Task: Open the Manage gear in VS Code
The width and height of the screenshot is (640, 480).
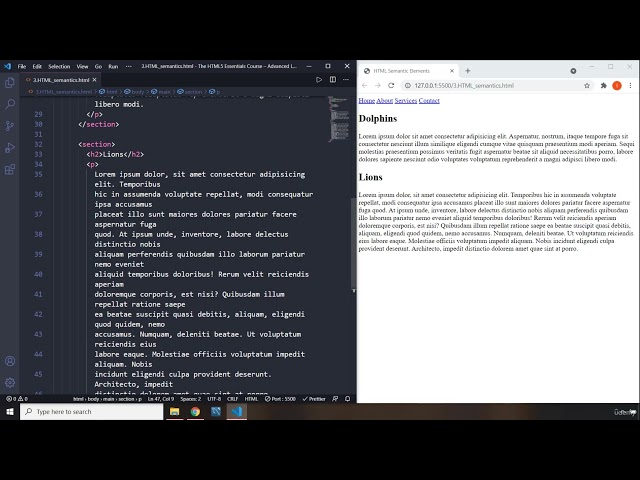Action: click(x=10, y=382)
